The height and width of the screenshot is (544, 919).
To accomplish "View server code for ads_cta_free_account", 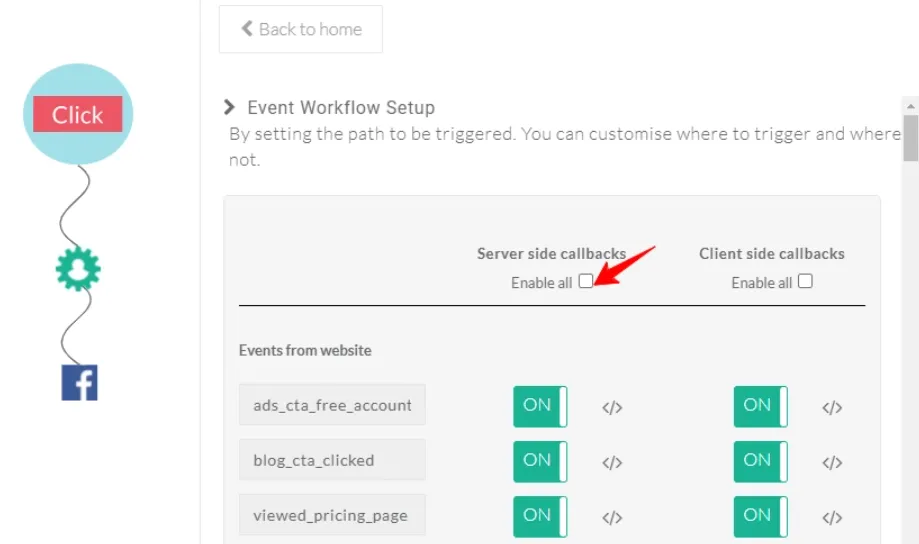I will (612, 407).
